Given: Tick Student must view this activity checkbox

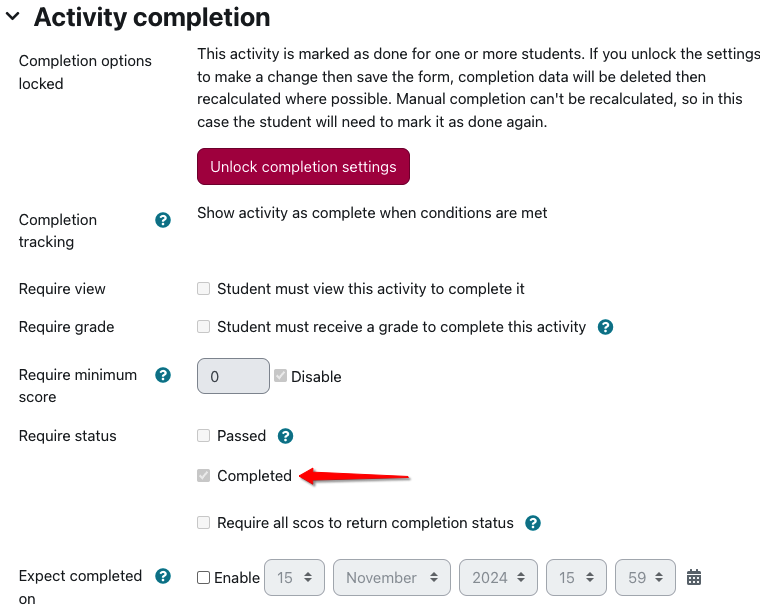Looking at the screenshot, I should (204, 289).
